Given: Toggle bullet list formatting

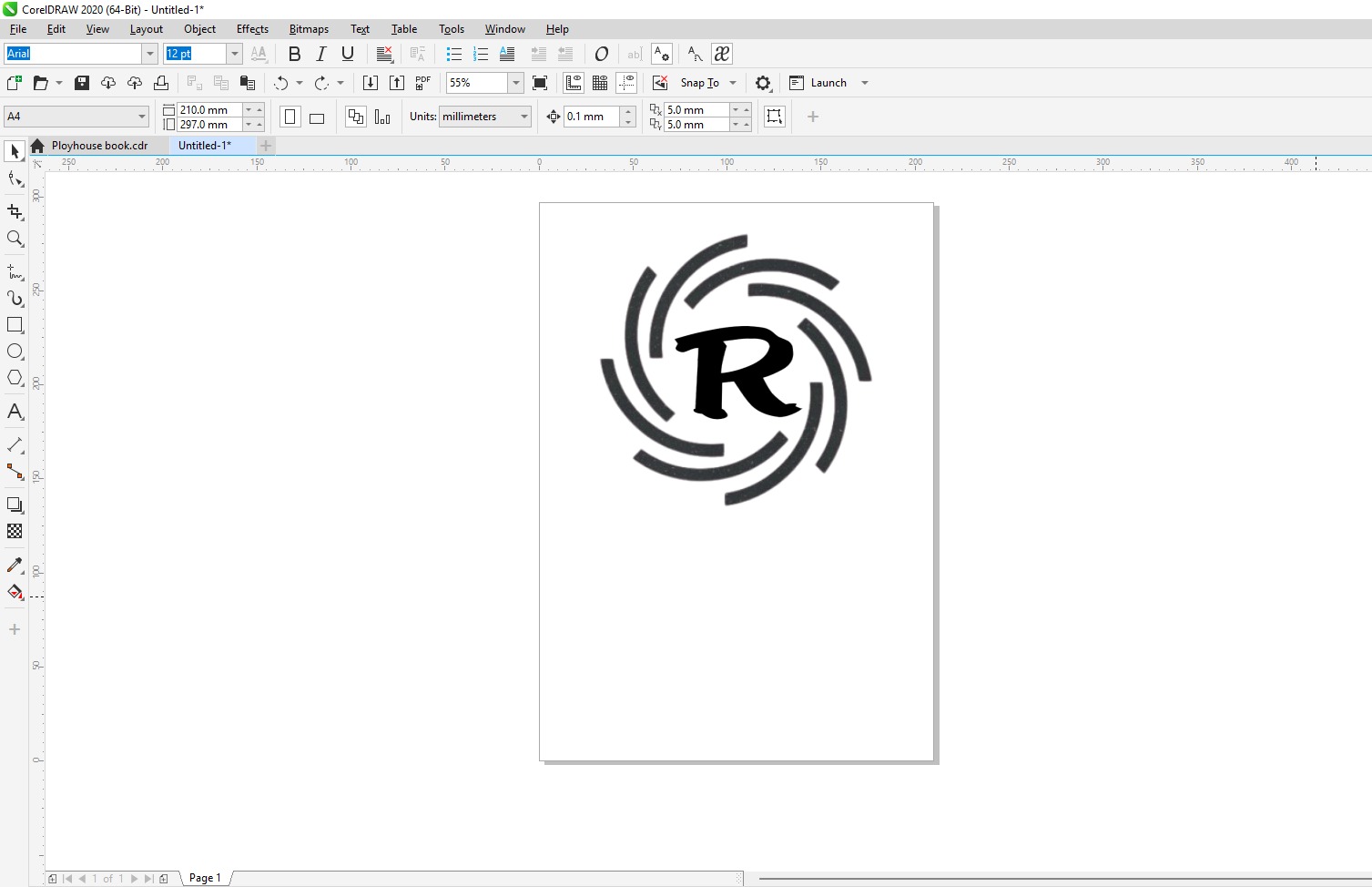Looking at the screenshot, I should click(x=454, y=54).
